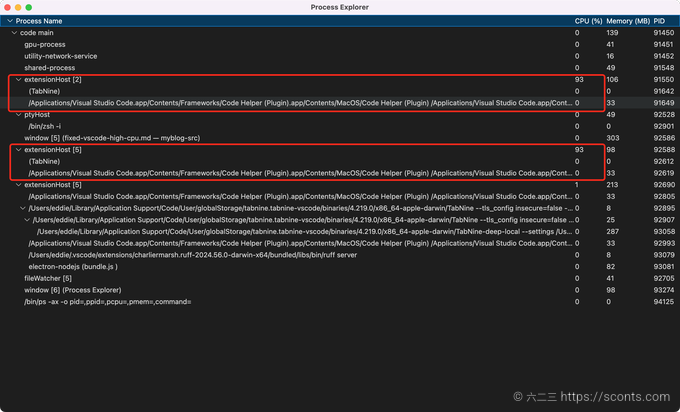Sort by the PID column header

[x=659, y=21]
